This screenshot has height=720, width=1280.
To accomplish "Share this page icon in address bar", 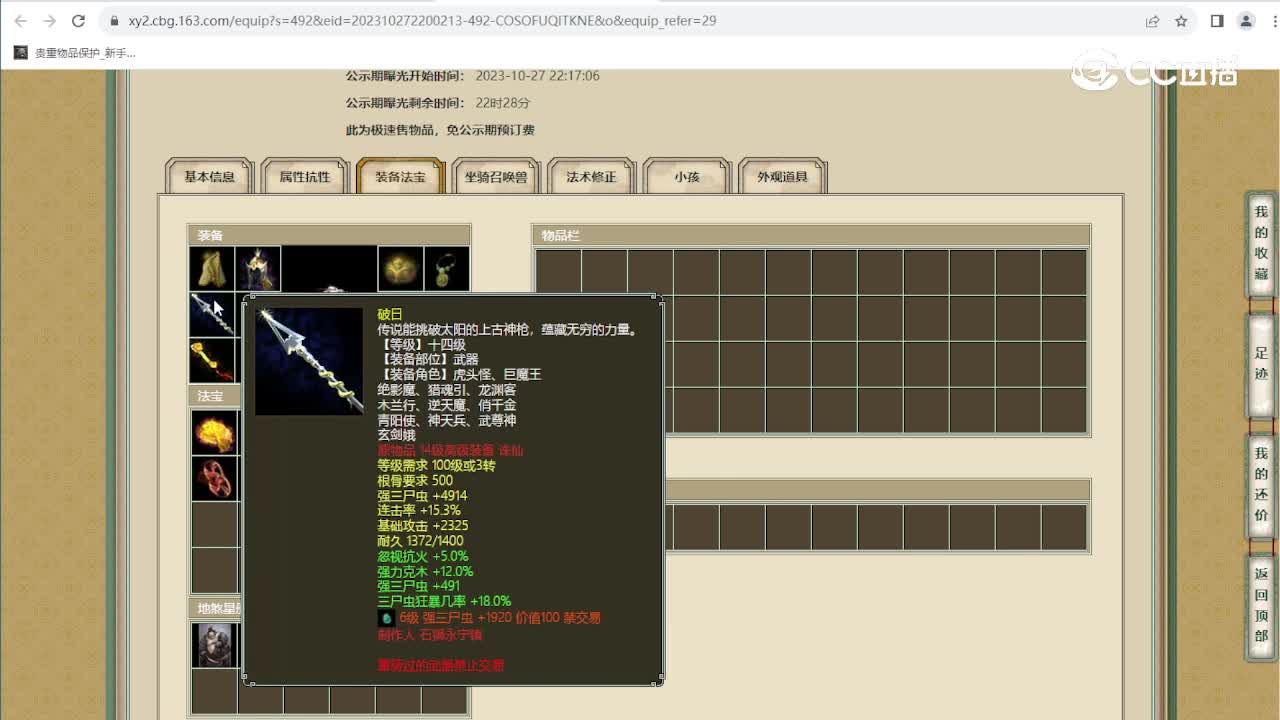I will [1153, 20].
